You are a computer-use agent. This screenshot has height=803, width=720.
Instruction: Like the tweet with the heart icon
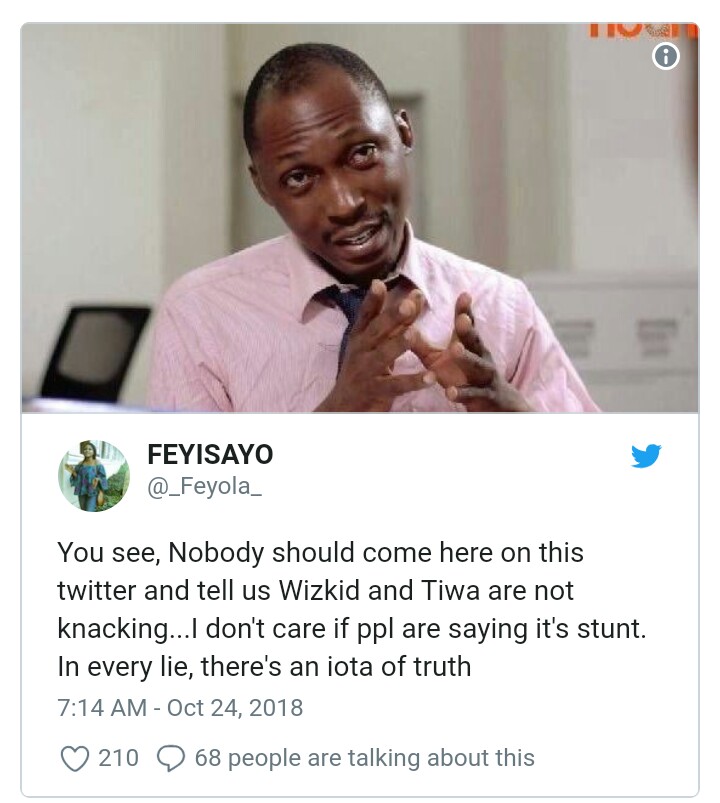tap(75, 758)
